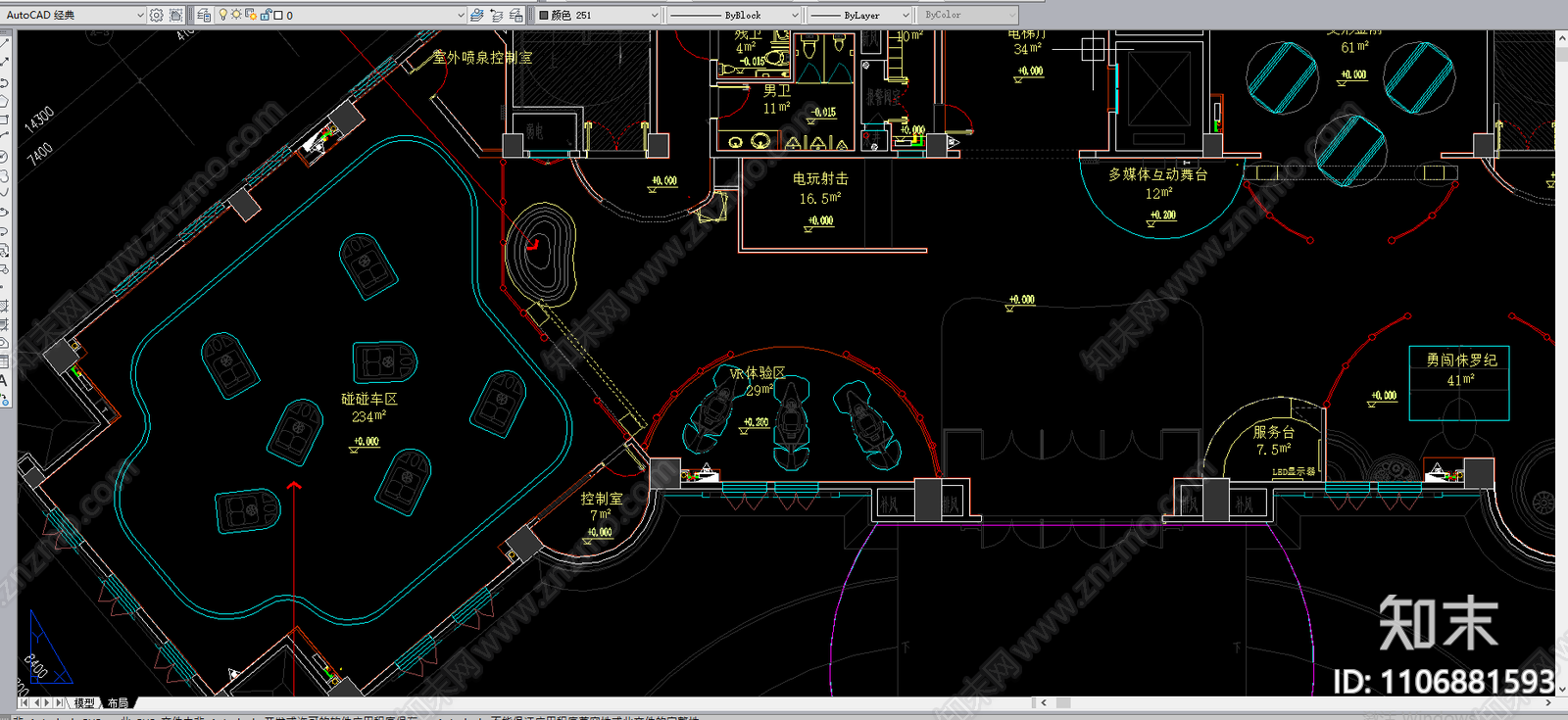Select the 室外喷泉控制室 label

click(x=483, y=58)
